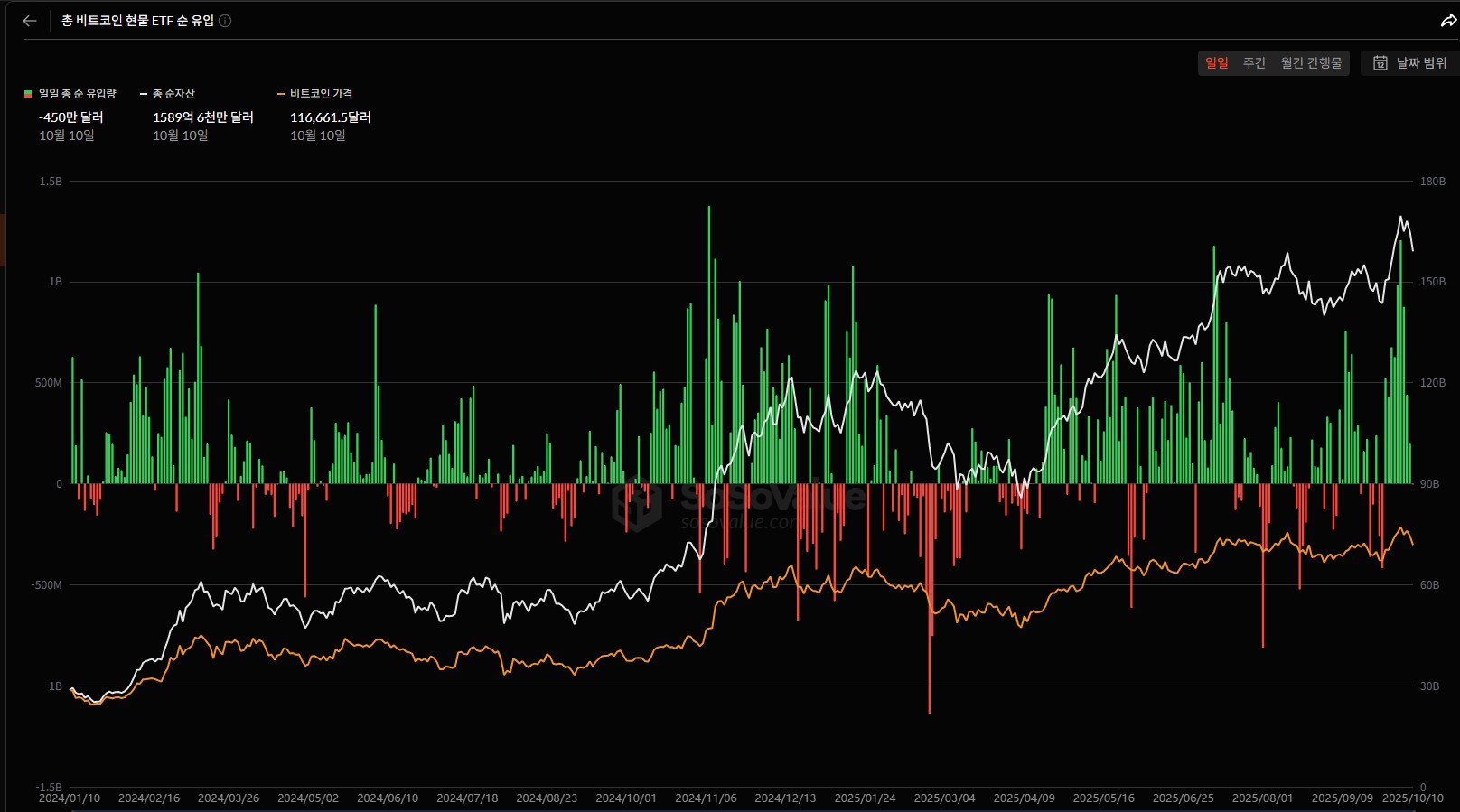Click the 180B right axis label
The height and width of the screenshot is (812, 1460).
(x=1433, y=182)
